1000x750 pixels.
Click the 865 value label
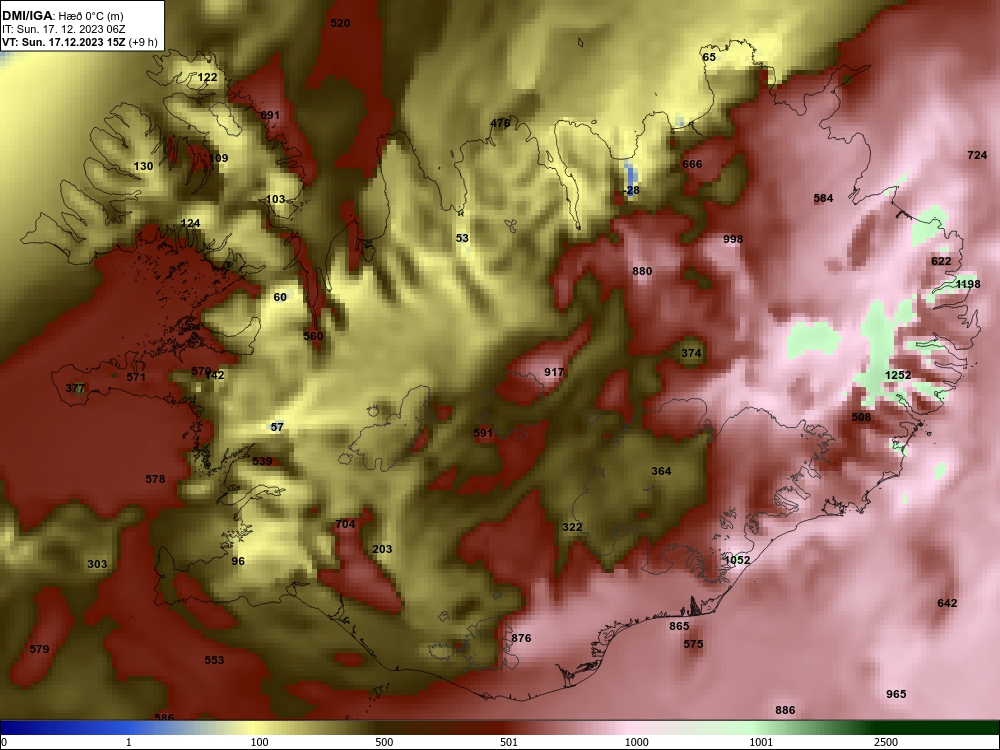pyautogui.click(x=679, y=626)
